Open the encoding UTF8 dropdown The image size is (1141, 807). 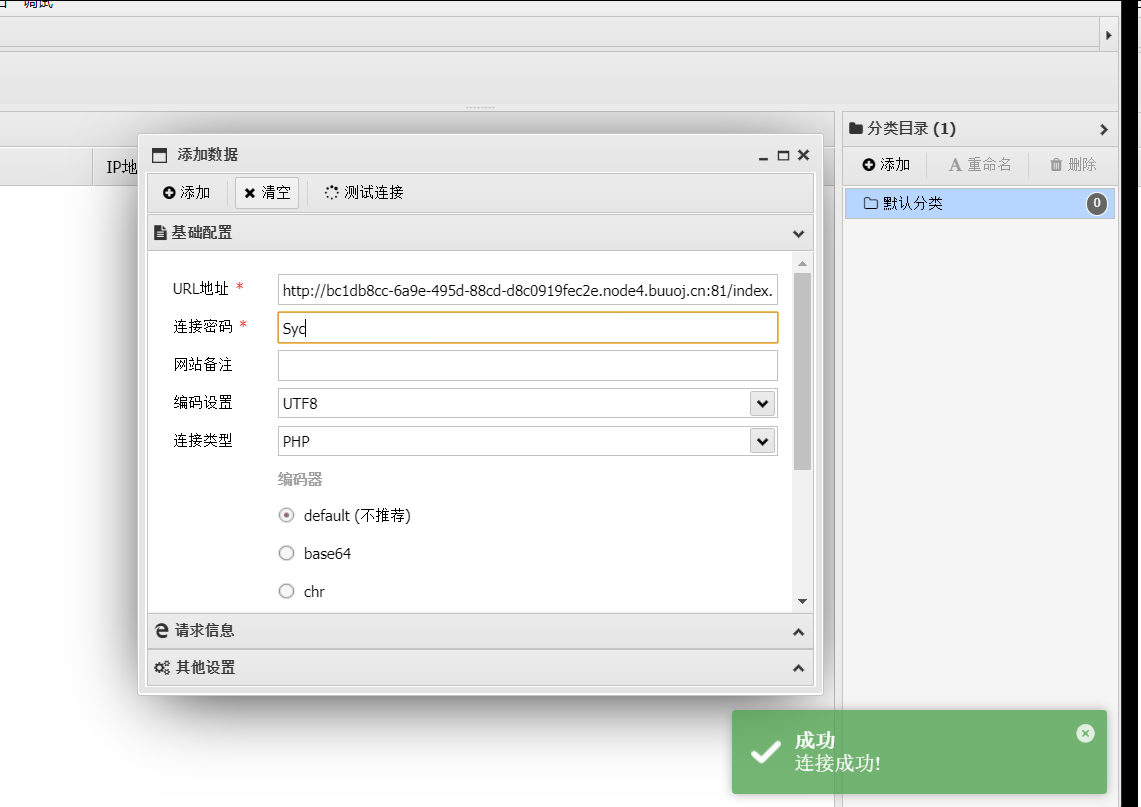(x=763, y=403)
